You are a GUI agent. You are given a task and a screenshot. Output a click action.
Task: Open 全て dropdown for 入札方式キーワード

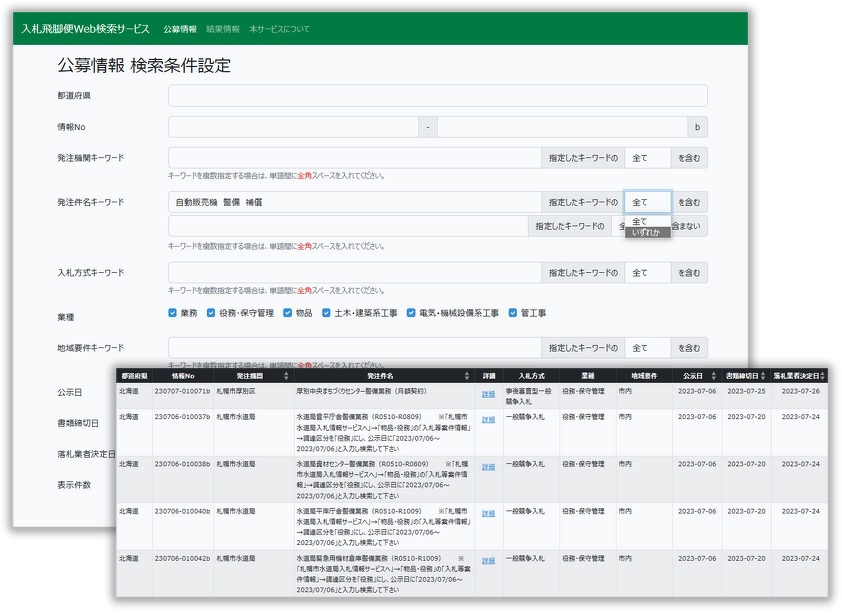(x=647, y=273)
